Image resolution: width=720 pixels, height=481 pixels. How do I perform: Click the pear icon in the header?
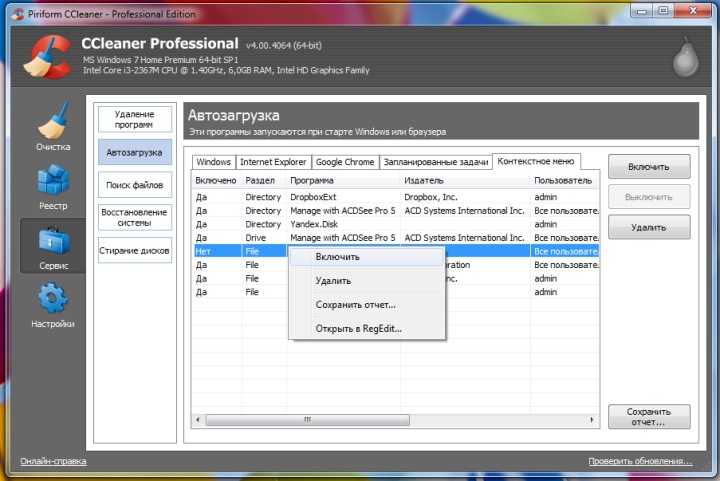(x=686, y=57)
